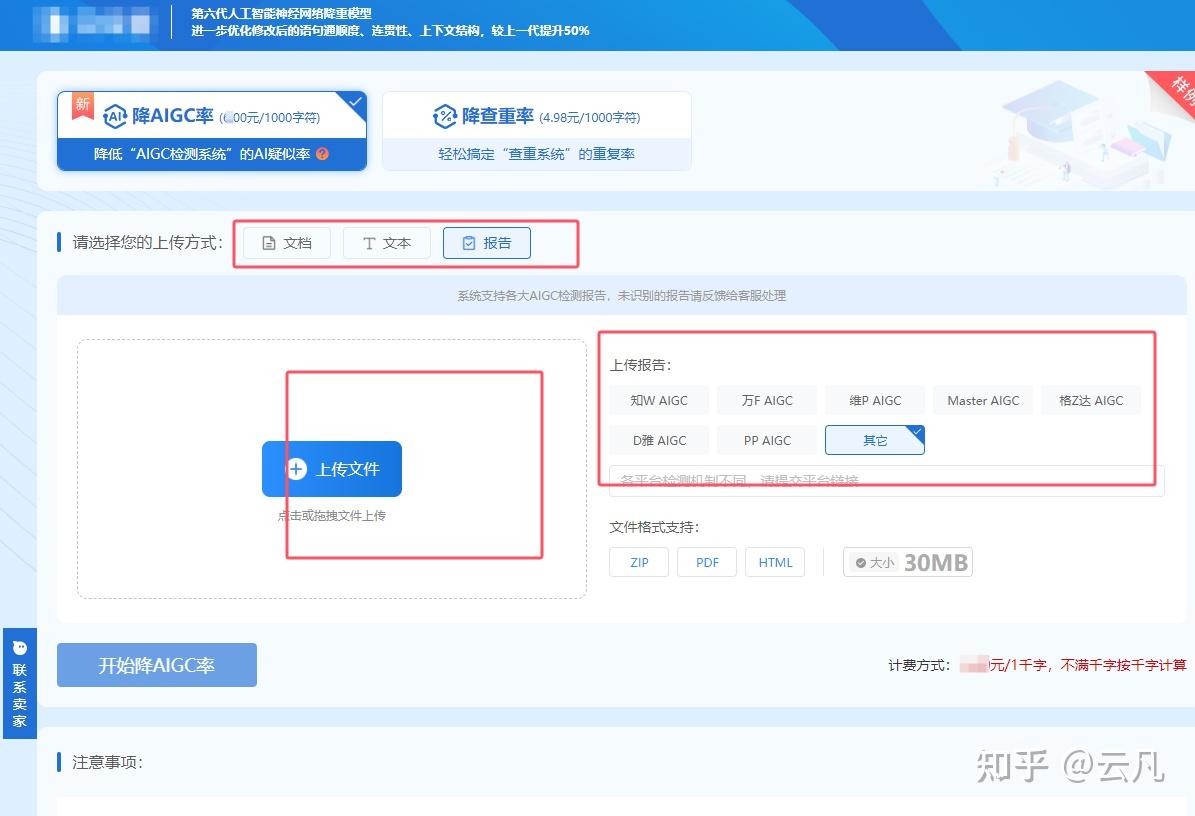
Task: Click the clipboard icon on 报告 option
Action: (469, 241)
